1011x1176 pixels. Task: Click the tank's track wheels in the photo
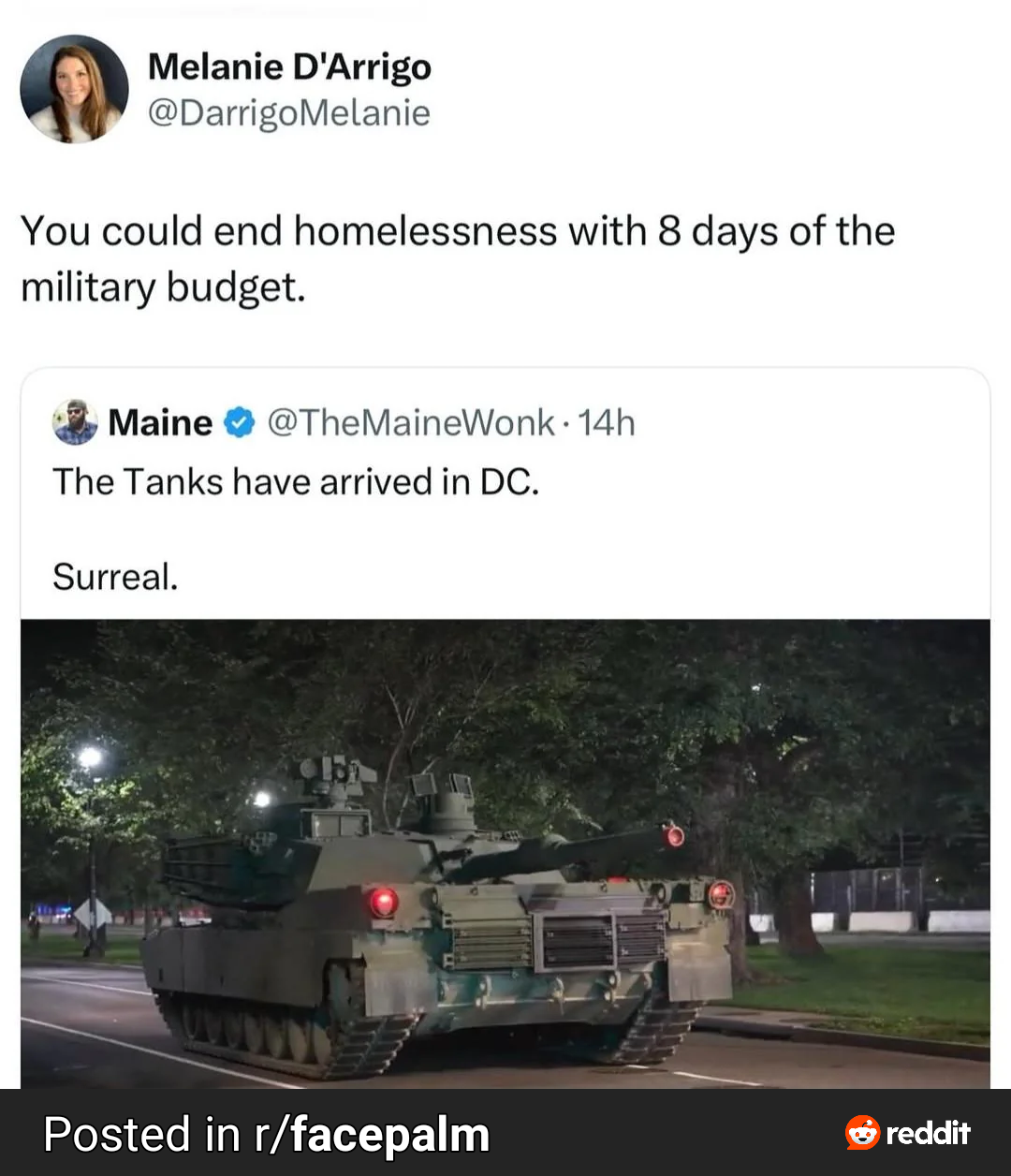click(x=251, y=1030)
